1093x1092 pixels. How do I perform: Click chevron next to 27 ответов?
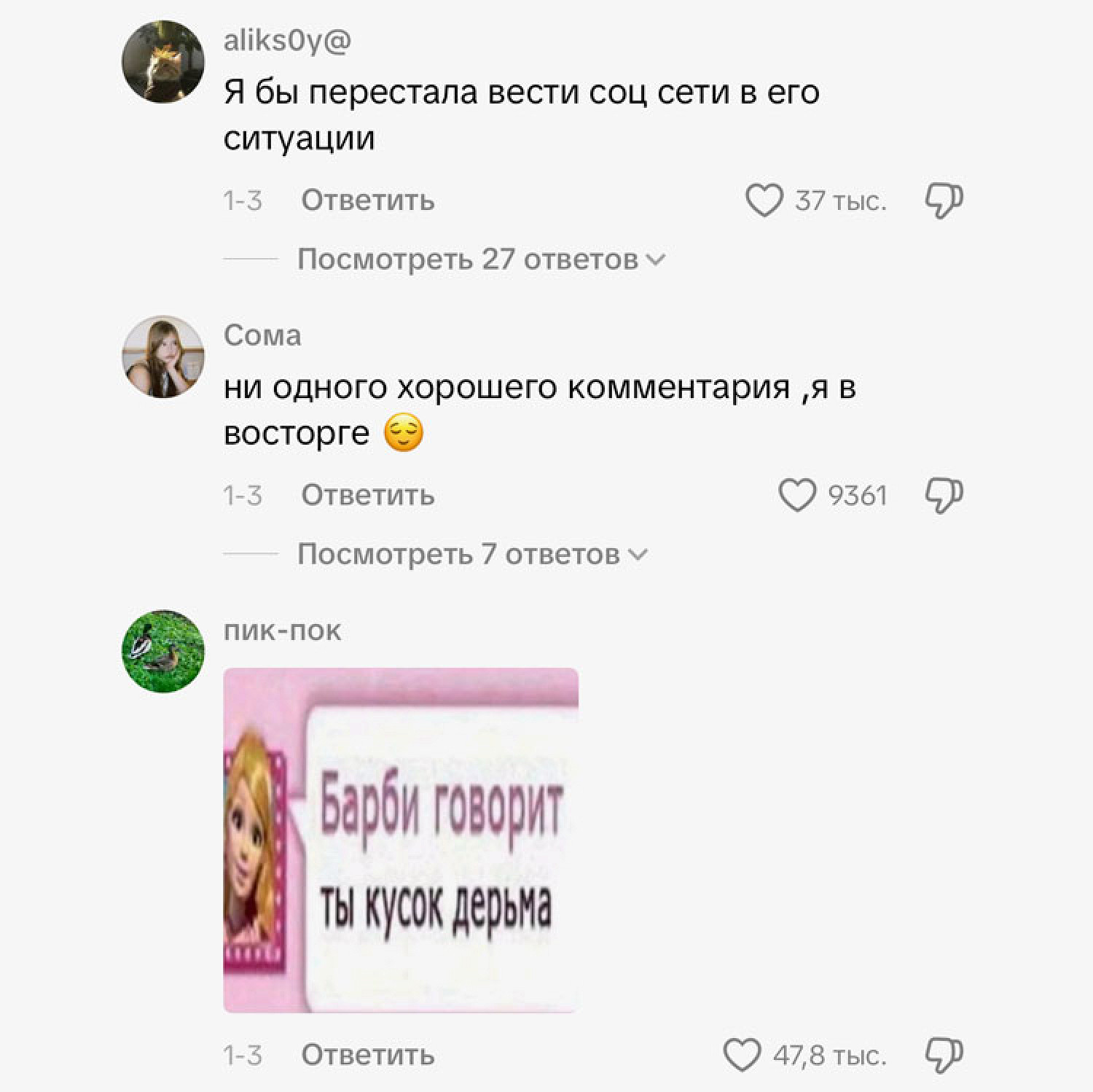coord(656,260)
